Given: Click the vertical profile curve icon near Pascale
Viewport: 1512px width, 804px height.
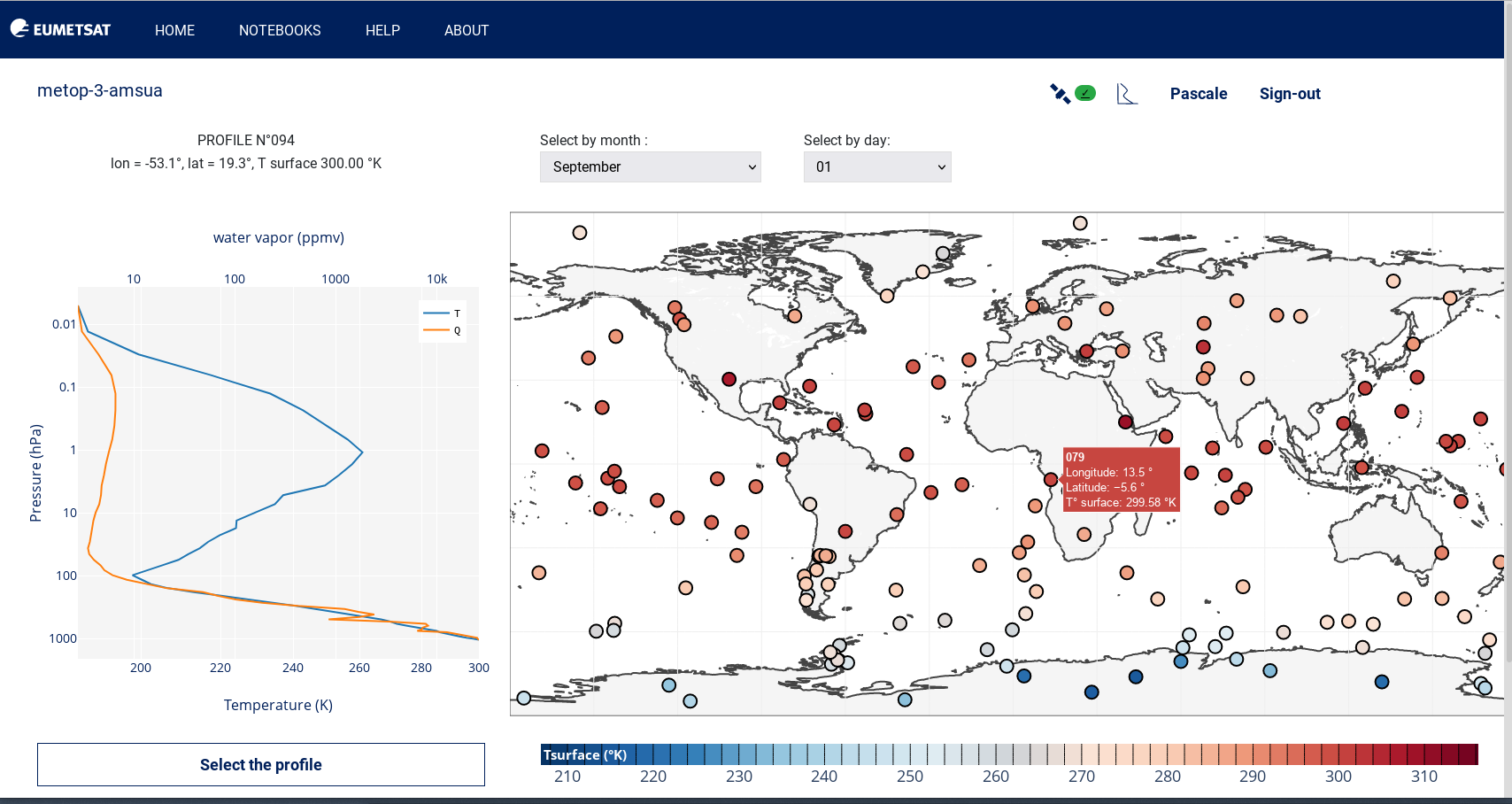Looking at the screenshot, I should [1126, 92].
